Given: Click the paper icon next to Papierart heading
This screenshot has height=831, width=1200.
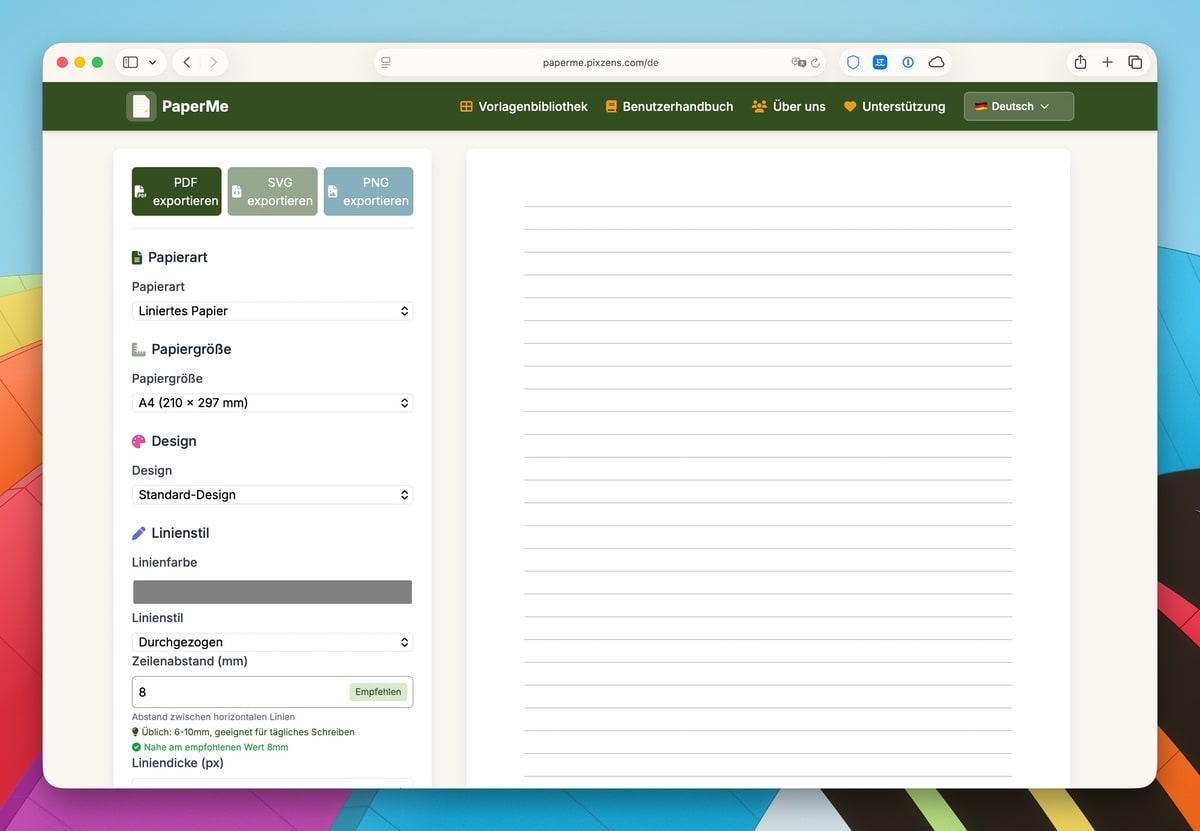Looking at the screenshot, I should 138,256.
